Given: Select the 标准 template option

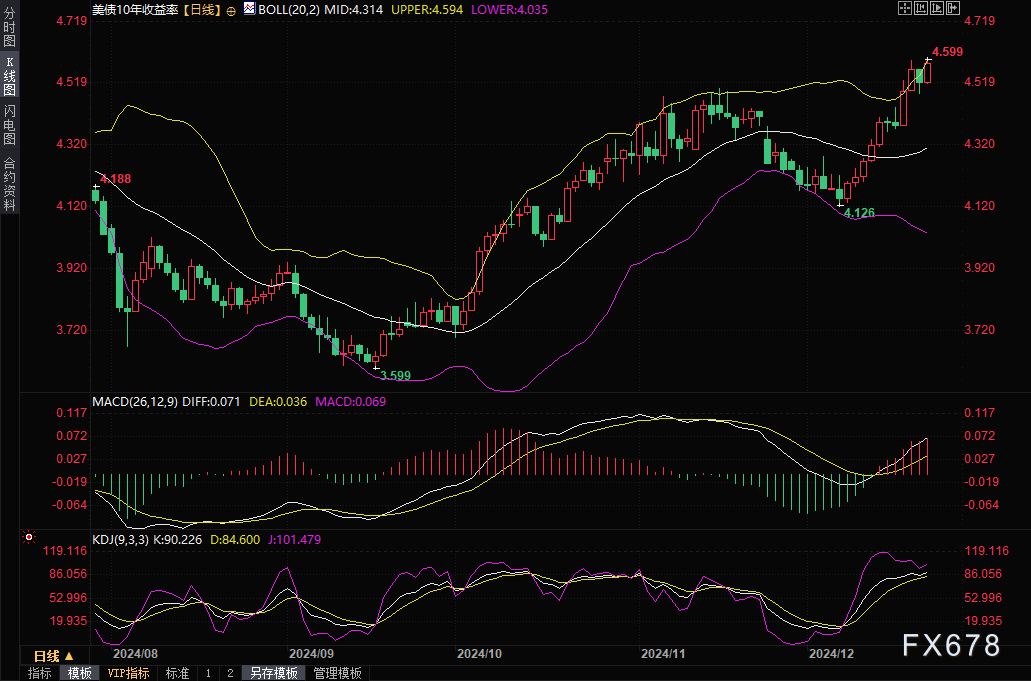Looking at the screenshot, I should 177,673.
